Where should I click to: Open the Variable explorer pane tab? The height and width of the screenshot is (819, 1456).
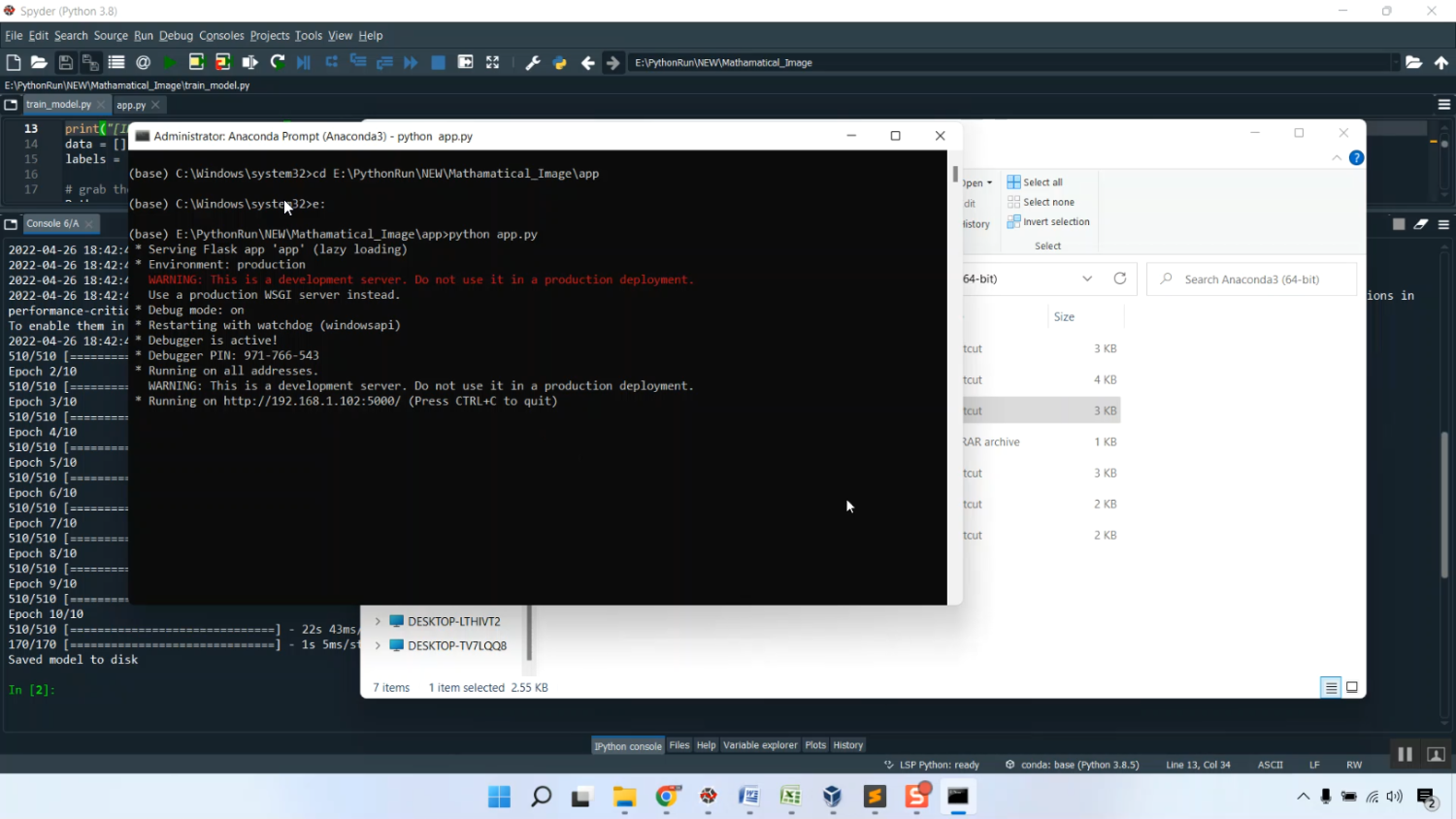759,745
